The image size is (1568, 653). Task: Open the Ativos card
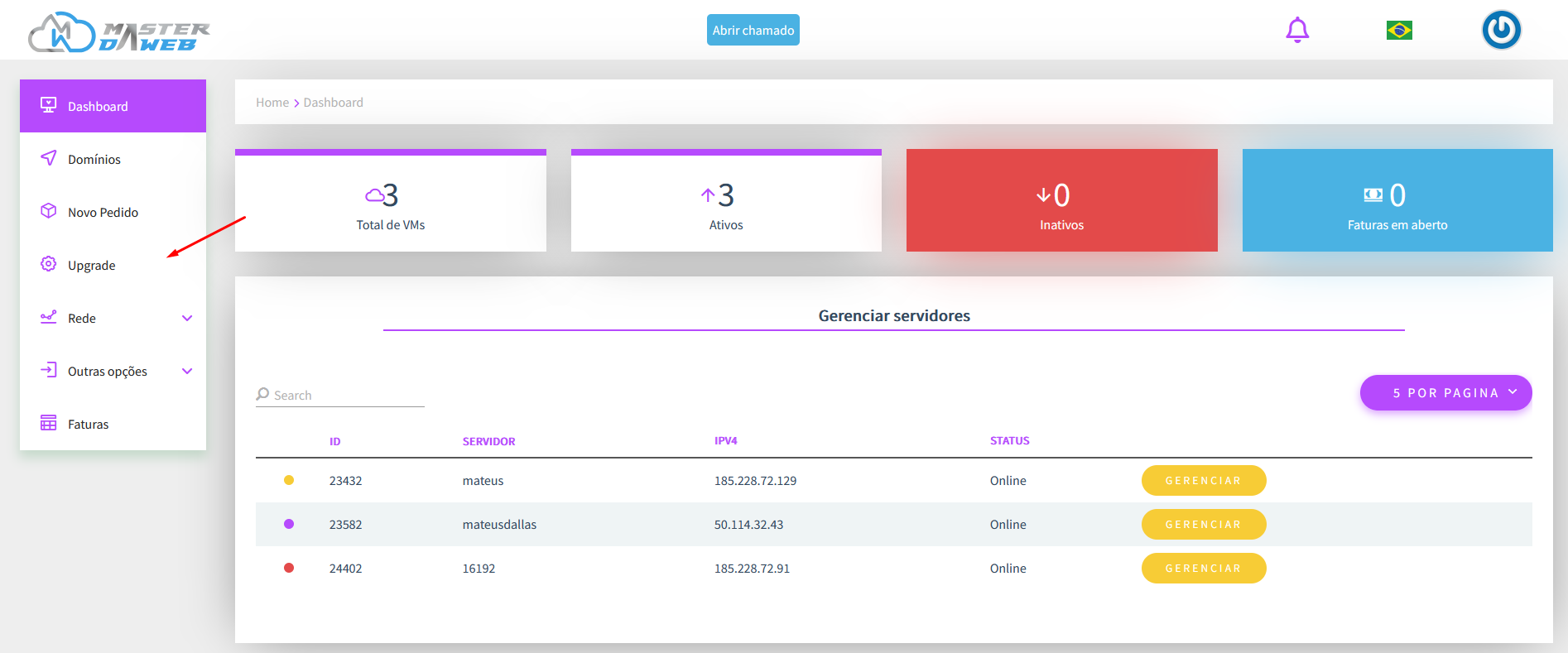pos(726,200)
